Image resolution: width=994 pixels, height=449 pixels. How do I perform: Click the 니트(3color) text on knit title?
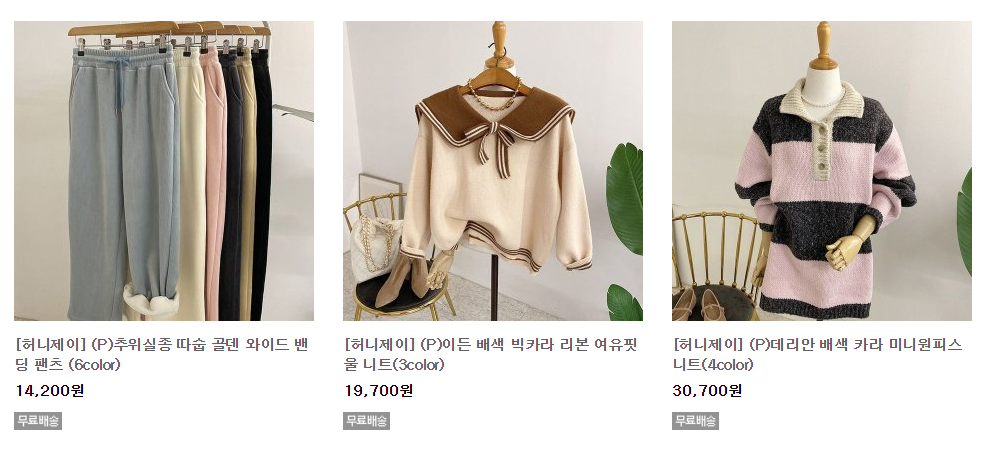[404, 365]
